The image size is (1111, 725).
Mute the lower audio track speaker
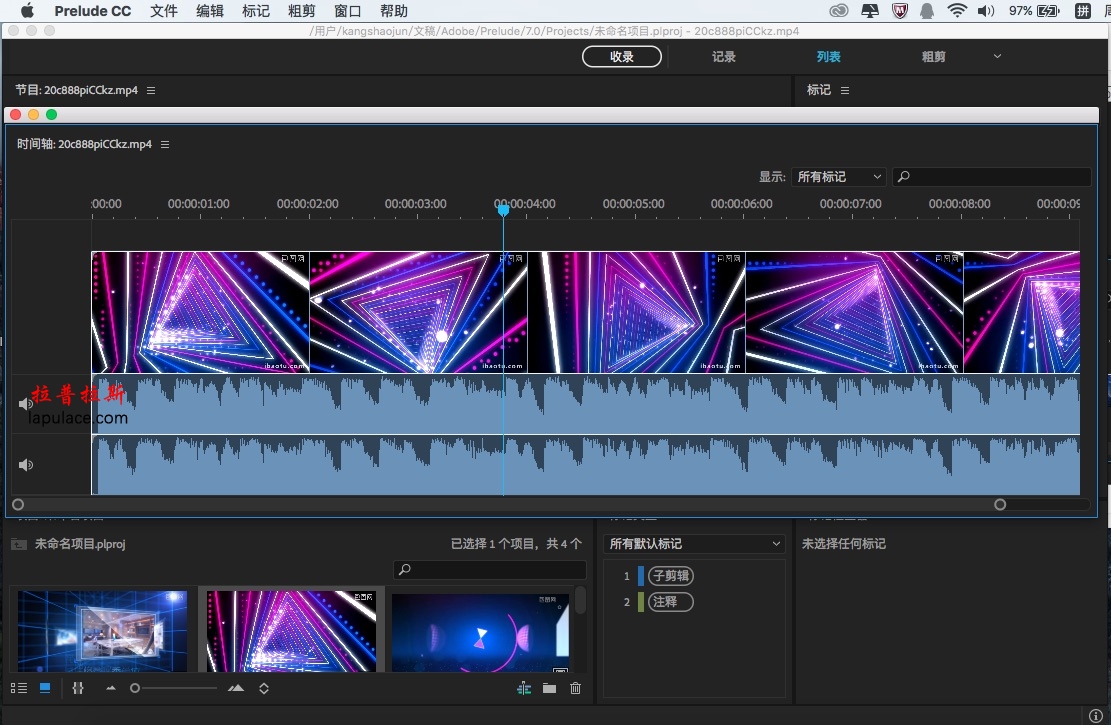coord(26,465)
